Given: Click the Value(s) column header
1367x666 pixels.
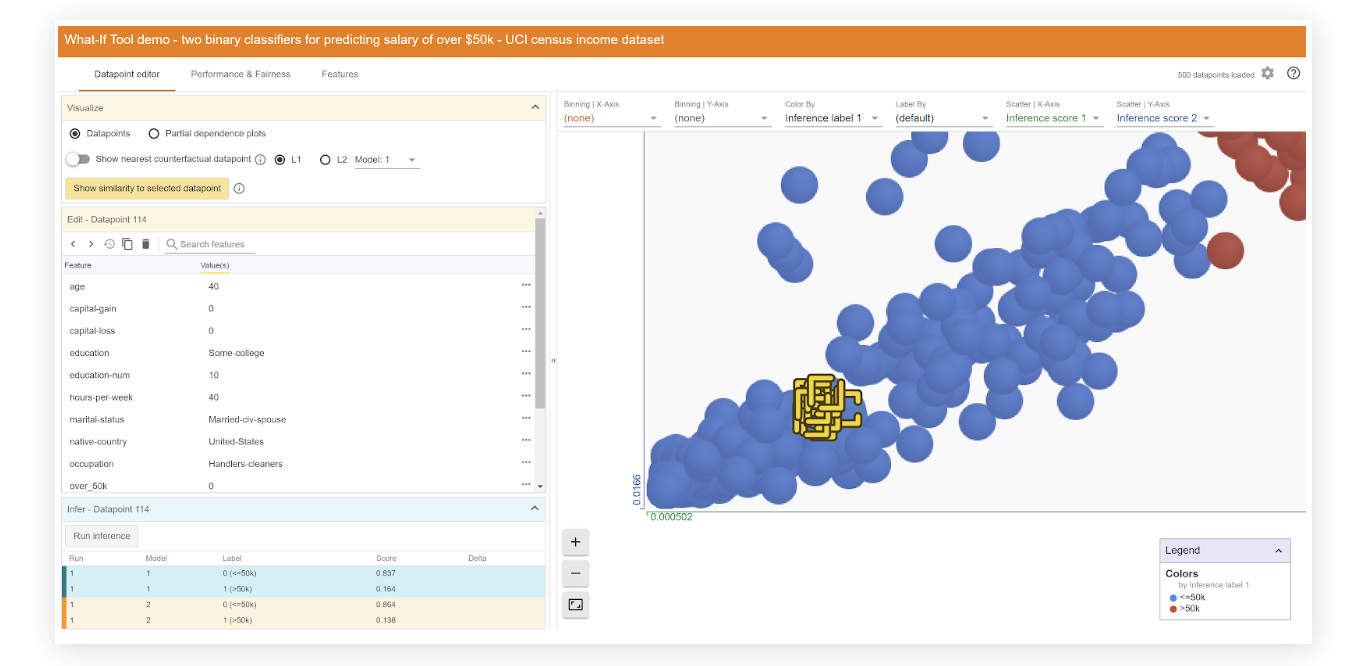Looking at the screenshot, I should click(215, 265).
